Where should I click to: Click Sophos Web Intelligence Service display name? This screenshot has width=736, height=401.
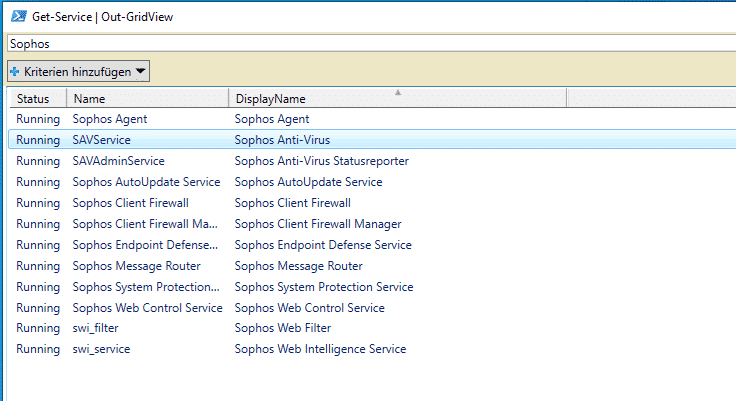(320, 349)
